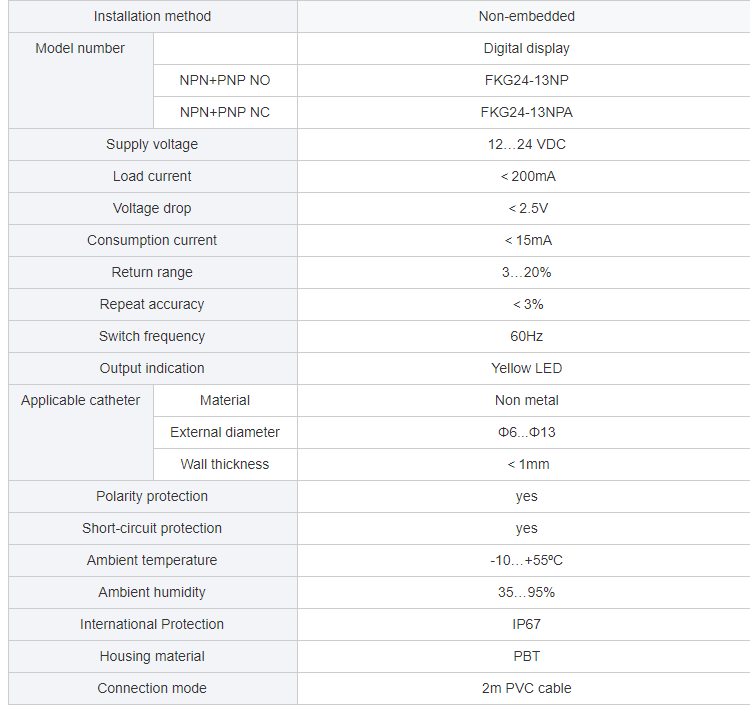Click the Voltage drop row label

click(x=152, y=209)
